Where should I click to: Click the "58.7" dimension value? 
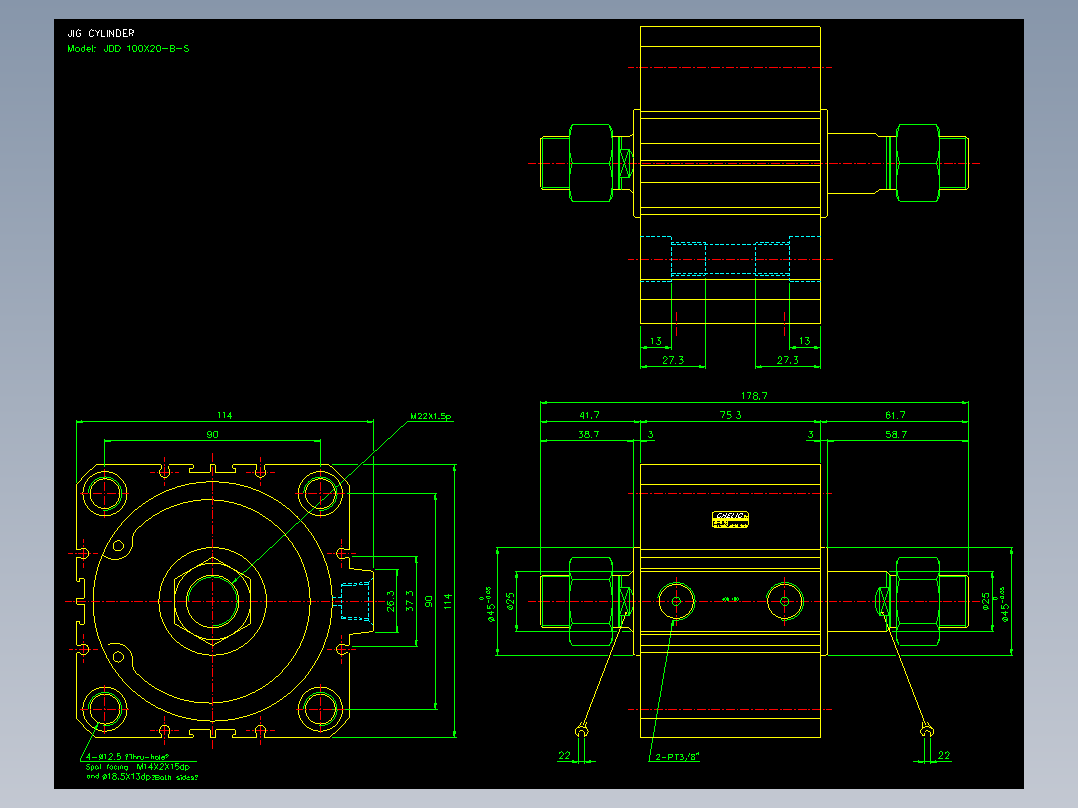coord(896,435)
